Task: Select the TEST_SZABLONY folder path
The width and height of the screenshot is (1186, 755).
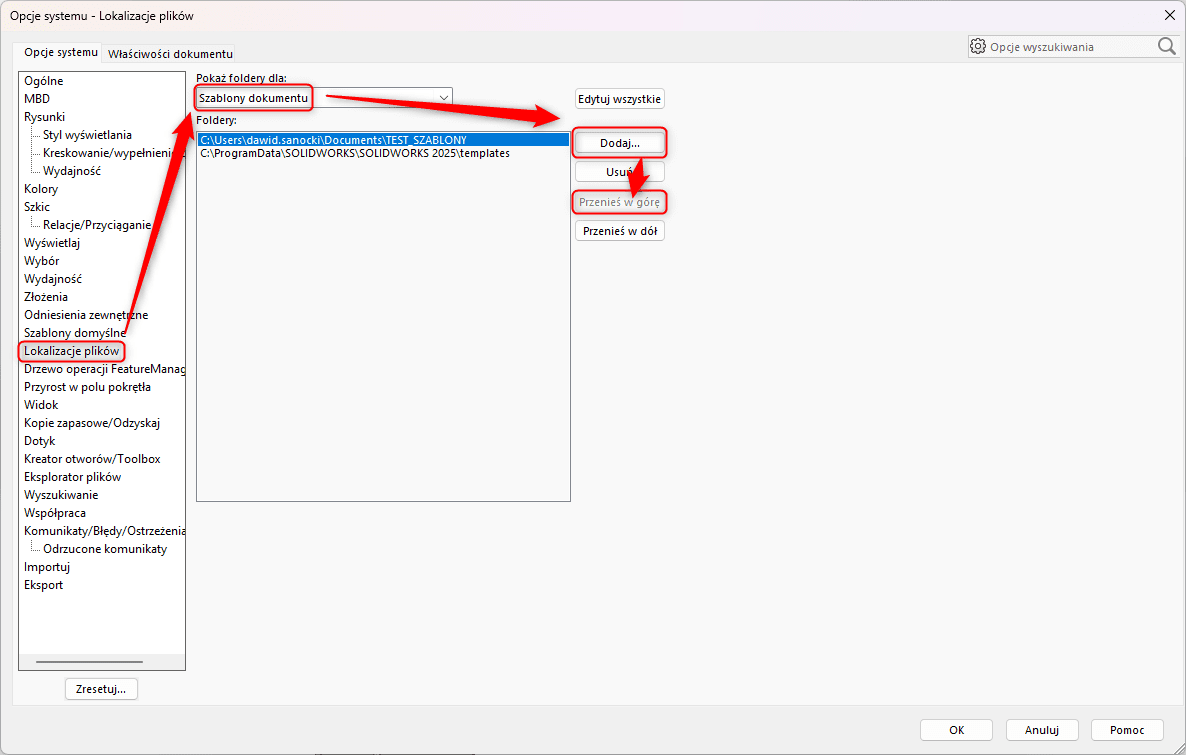Action: (333, 140)
